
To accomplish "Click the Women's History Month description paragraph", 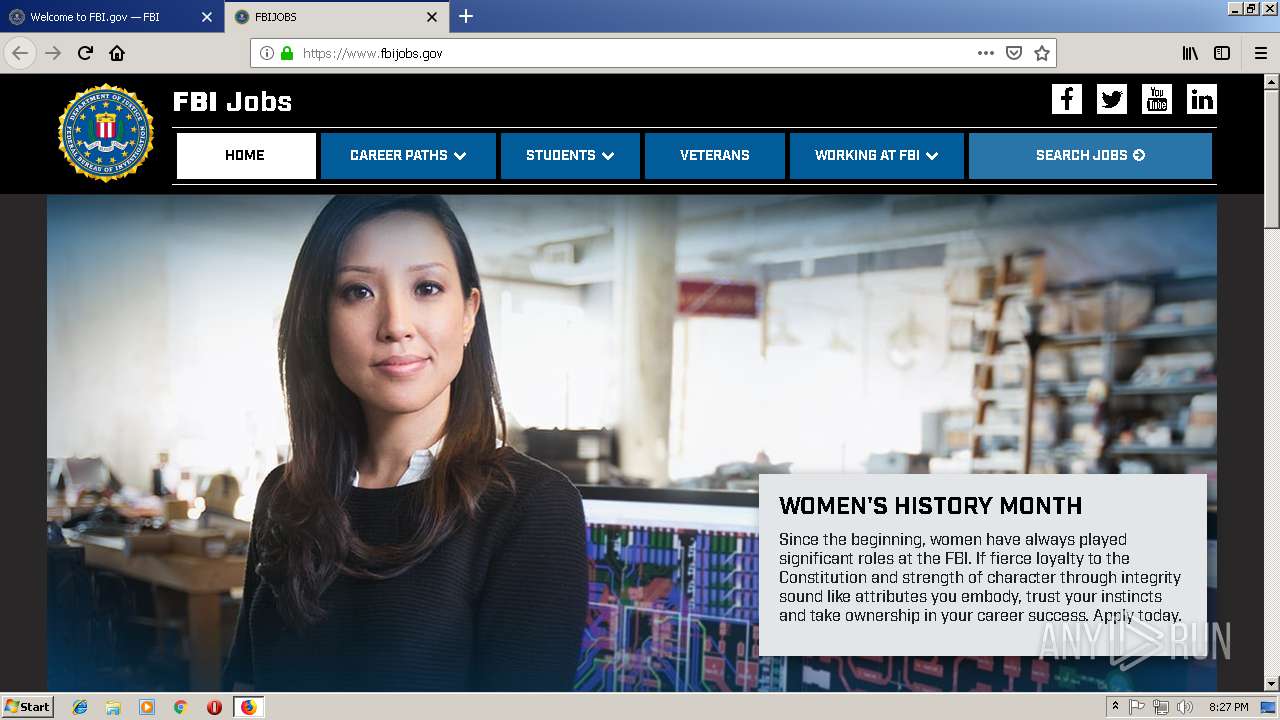I will point(980,578).
